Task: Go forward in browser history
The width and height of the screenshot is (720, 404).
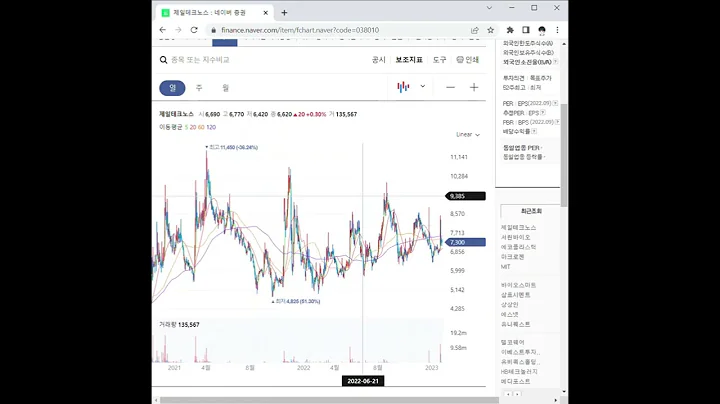Action: click(178, 30)
